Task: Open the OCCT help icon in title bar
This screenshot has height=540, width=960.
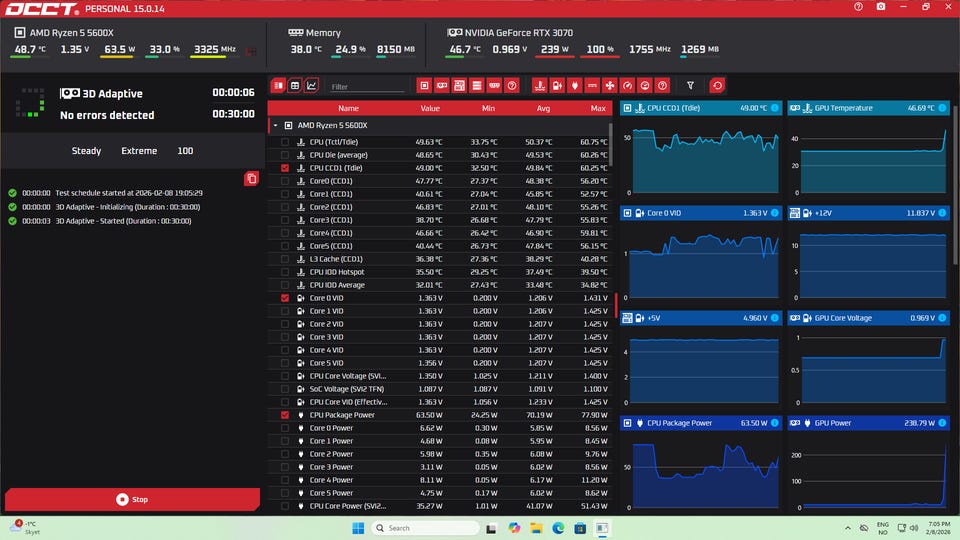Action: pyautogui.click(x=858, y=7)
